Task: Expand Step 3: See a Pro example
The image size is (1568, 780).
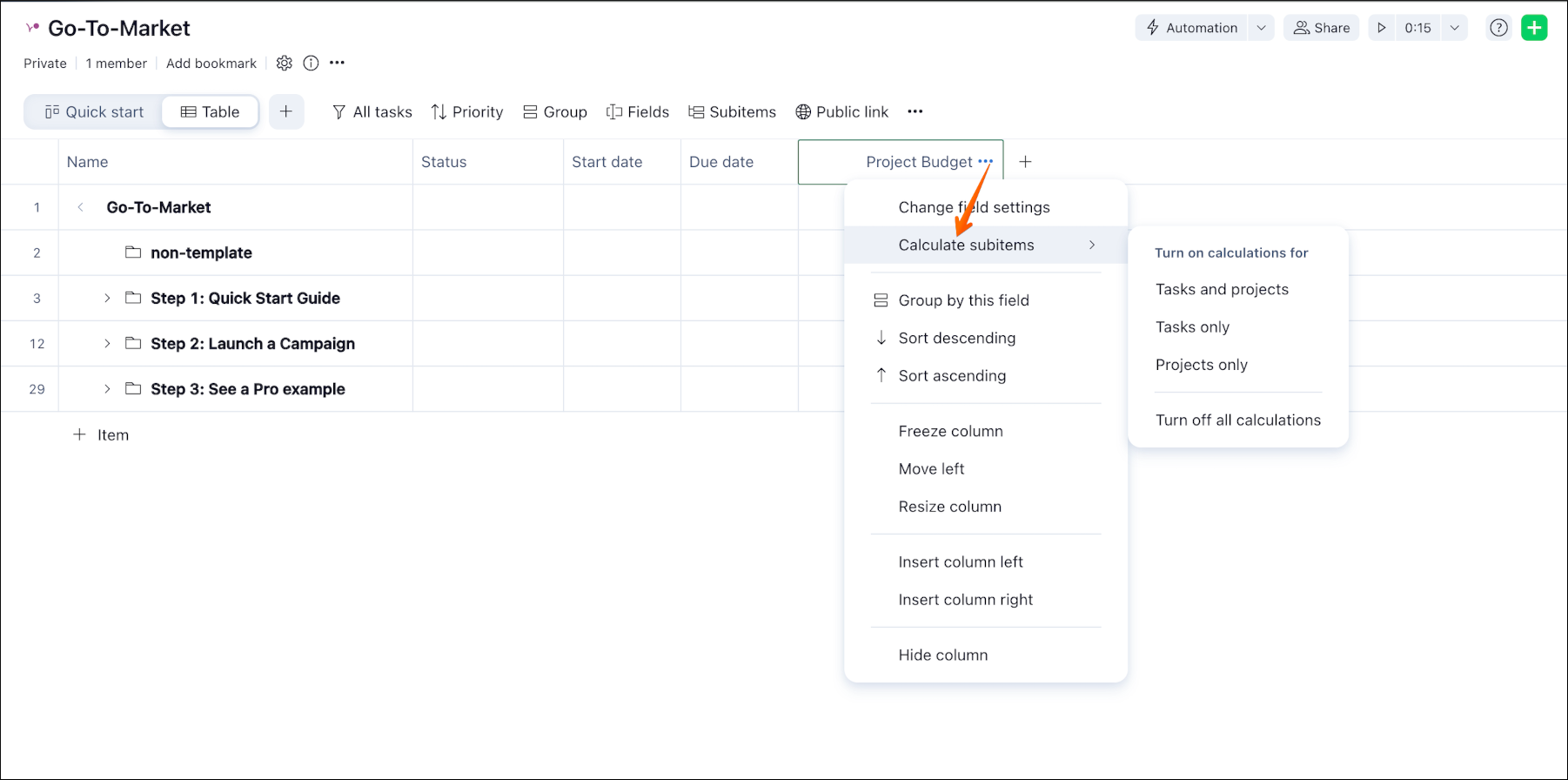Action: (x=107, y=389)
